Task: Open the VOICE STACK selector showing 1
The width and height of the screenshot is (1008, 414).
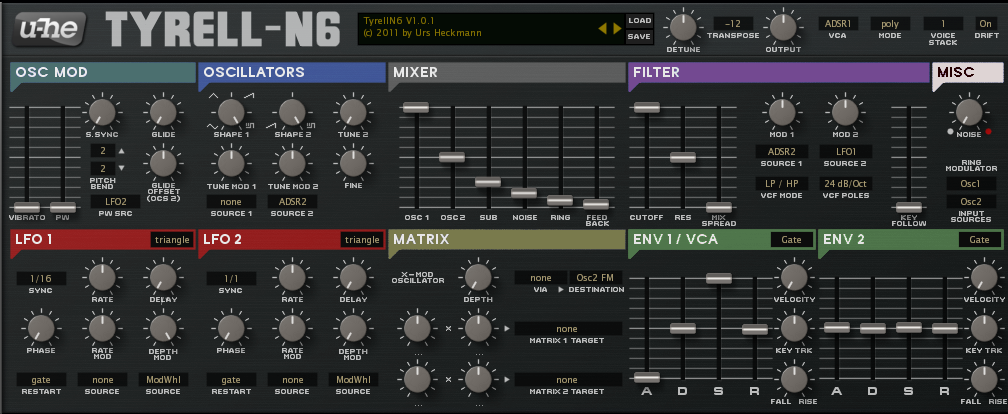Action: pyautogui.click(x=943, y=24)
